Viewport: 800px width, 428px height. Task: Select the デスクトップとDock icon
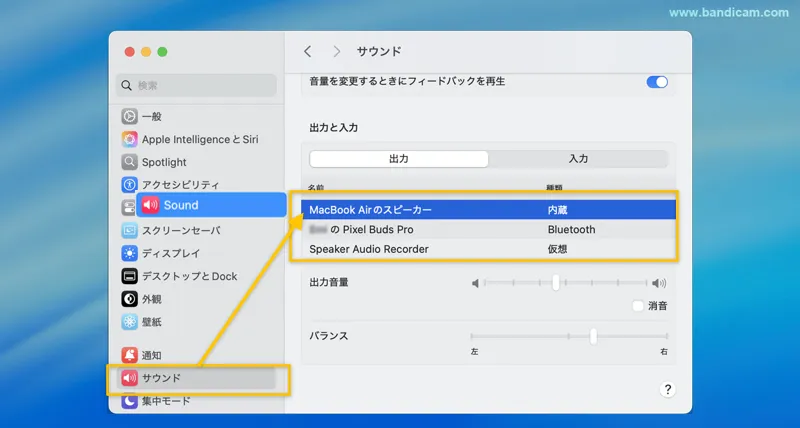130,276
